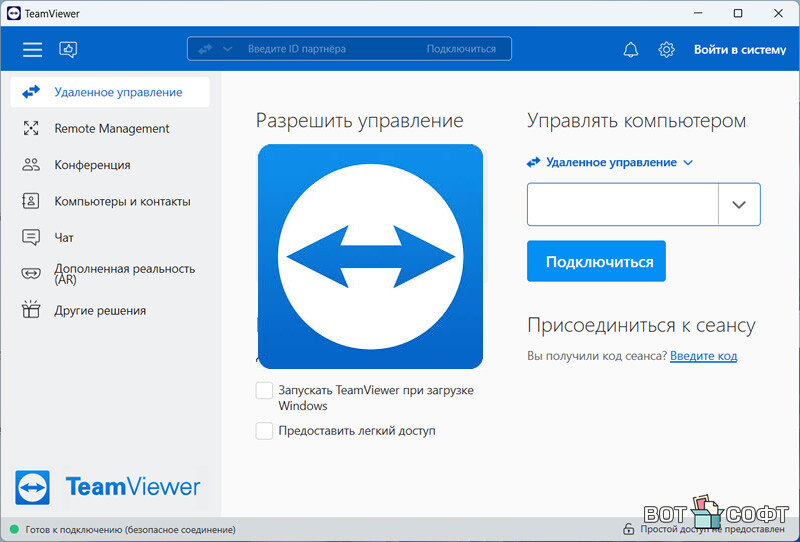800x542 pixels.
Task: Select Удаленное управление in sidebar
Action: (110, 92)
